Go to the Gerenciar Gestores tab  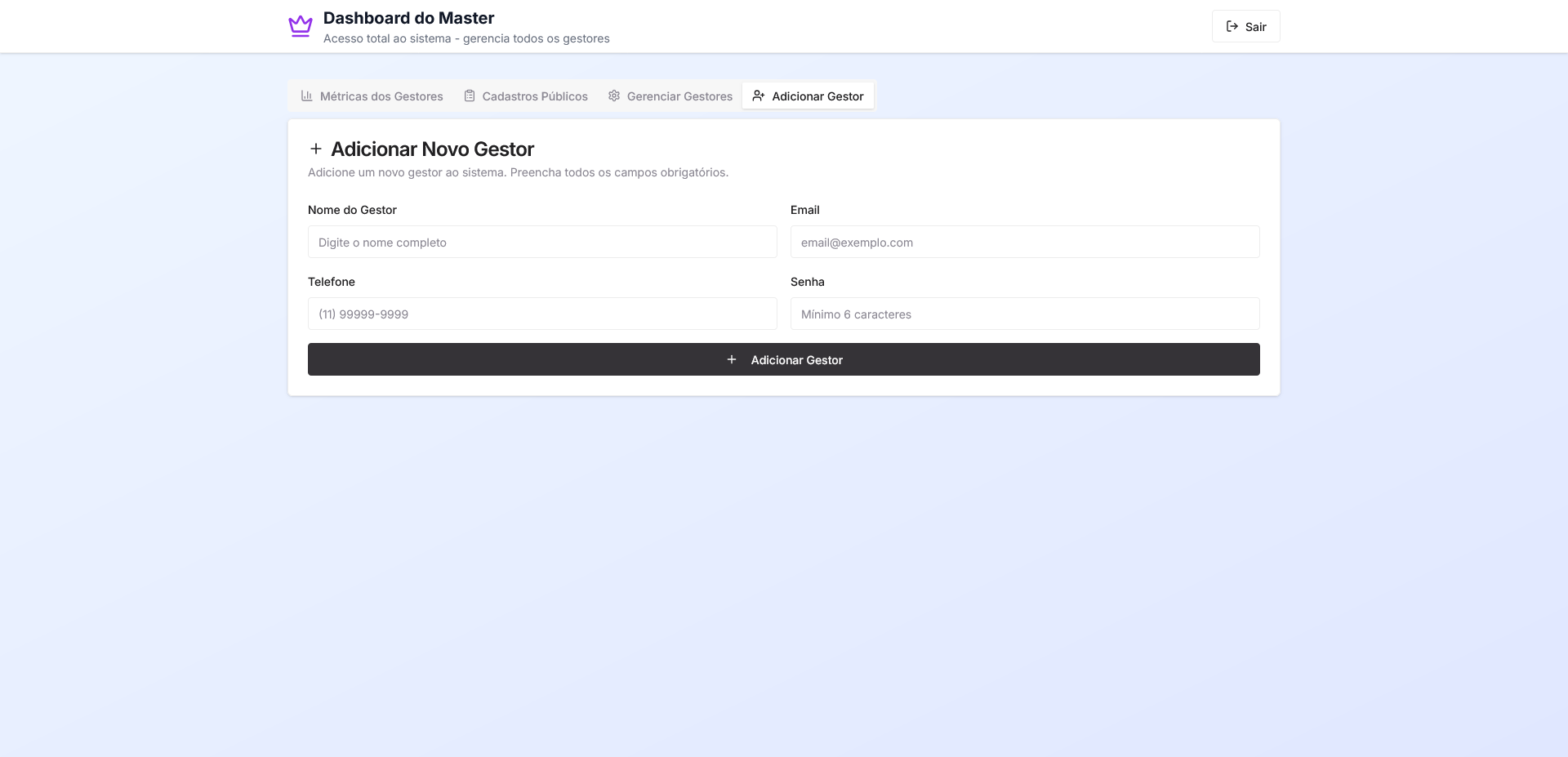pyautogui.click(x=679, y=96)
